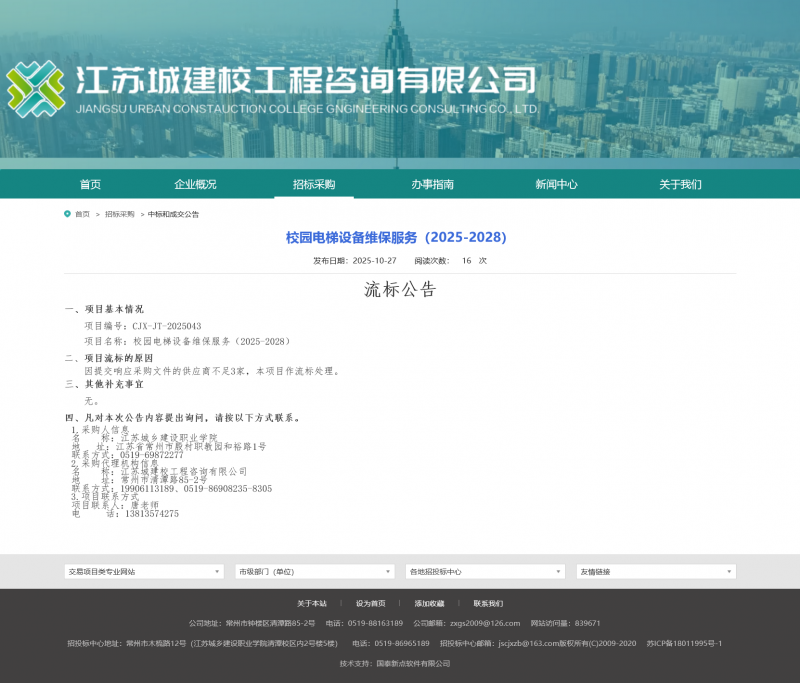Viewport: 800px width, 683px height.
Task: Open the 各地招投标中心 dropdown
Action: coord(484,569)
